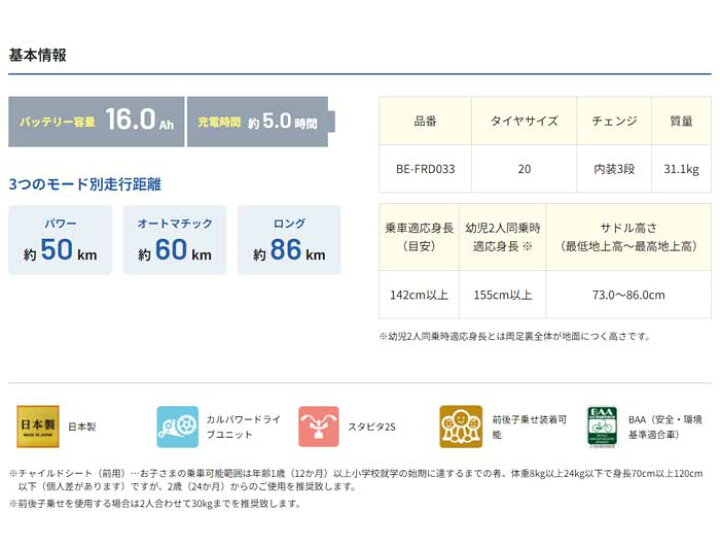Click the 質量 column header
Viewport: 720px width, 545px height.
coord(681,121)
